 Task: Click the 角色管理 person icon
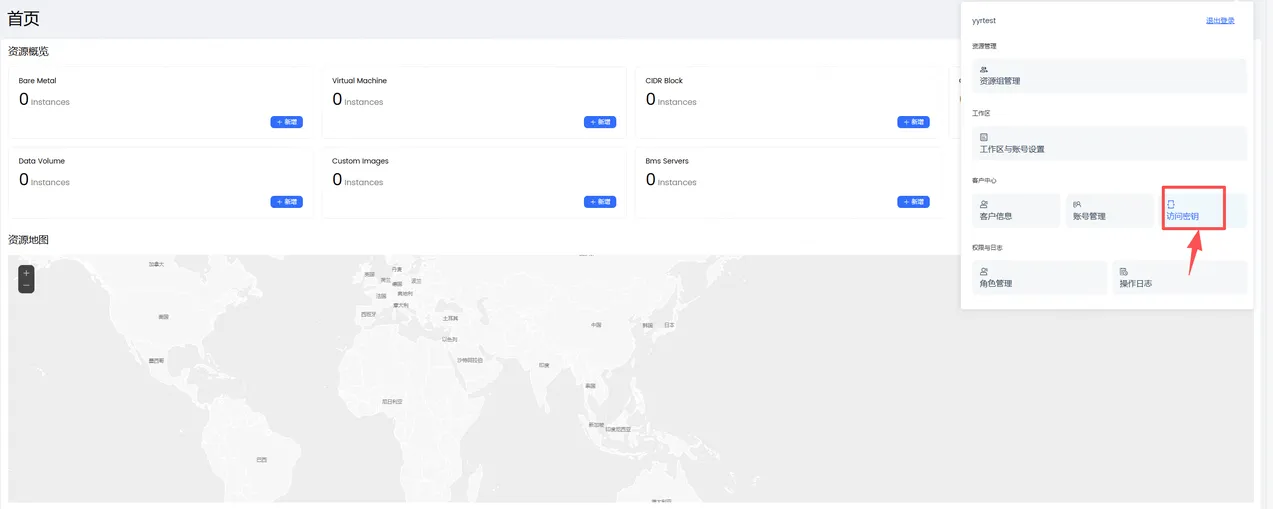click(x=984, y=271)
